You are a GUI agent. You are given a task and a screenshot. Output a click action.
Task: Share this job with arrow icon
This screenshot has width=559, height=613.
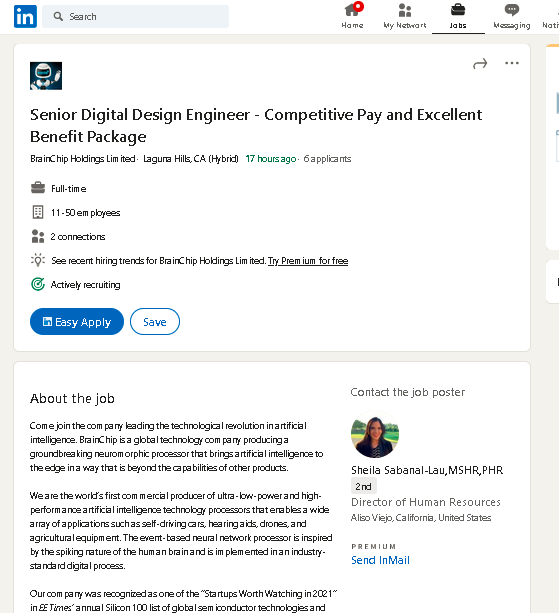click(480, 63)
